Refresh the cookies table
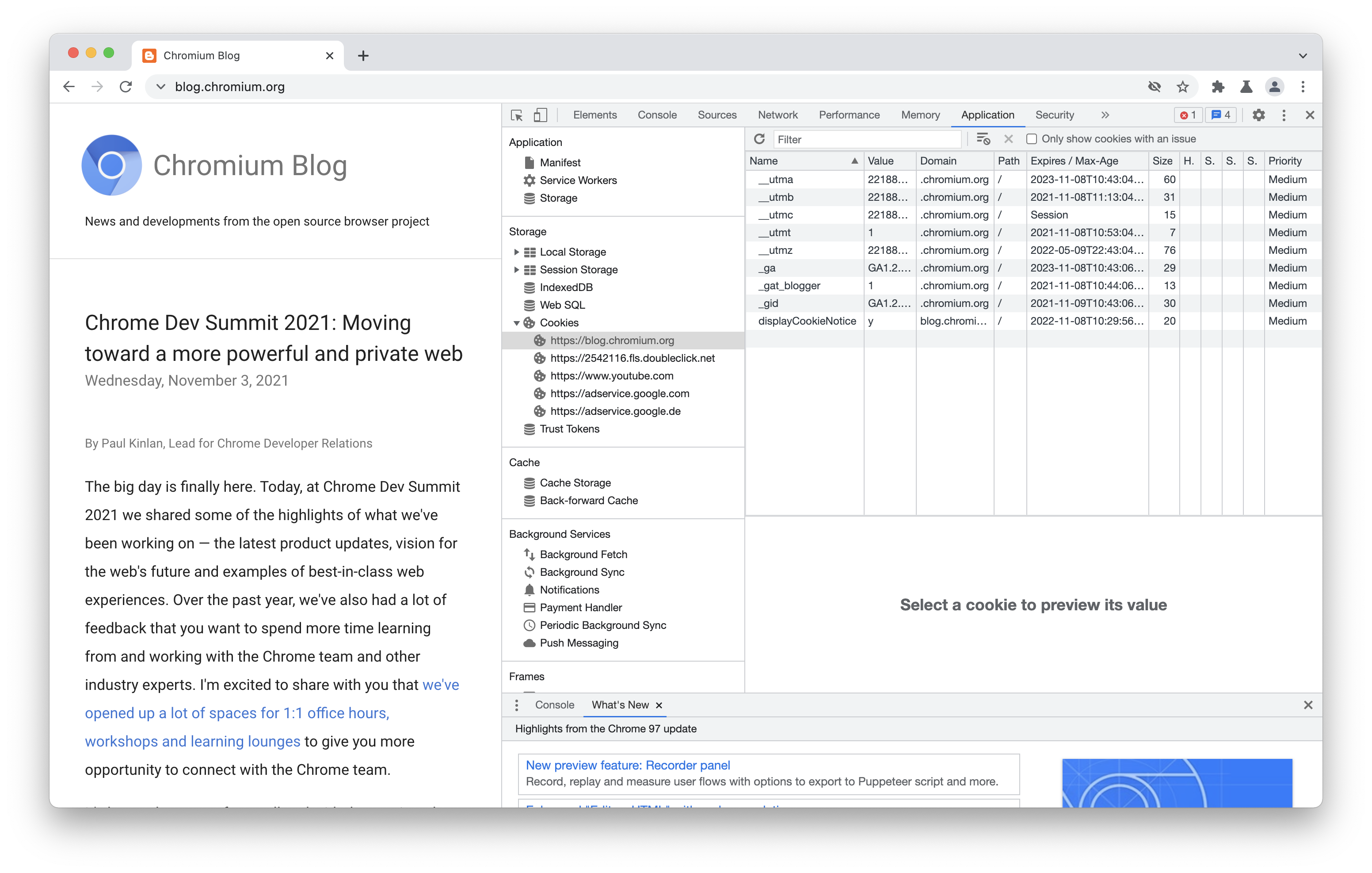1372x873 pixels. tap(759, 139)
